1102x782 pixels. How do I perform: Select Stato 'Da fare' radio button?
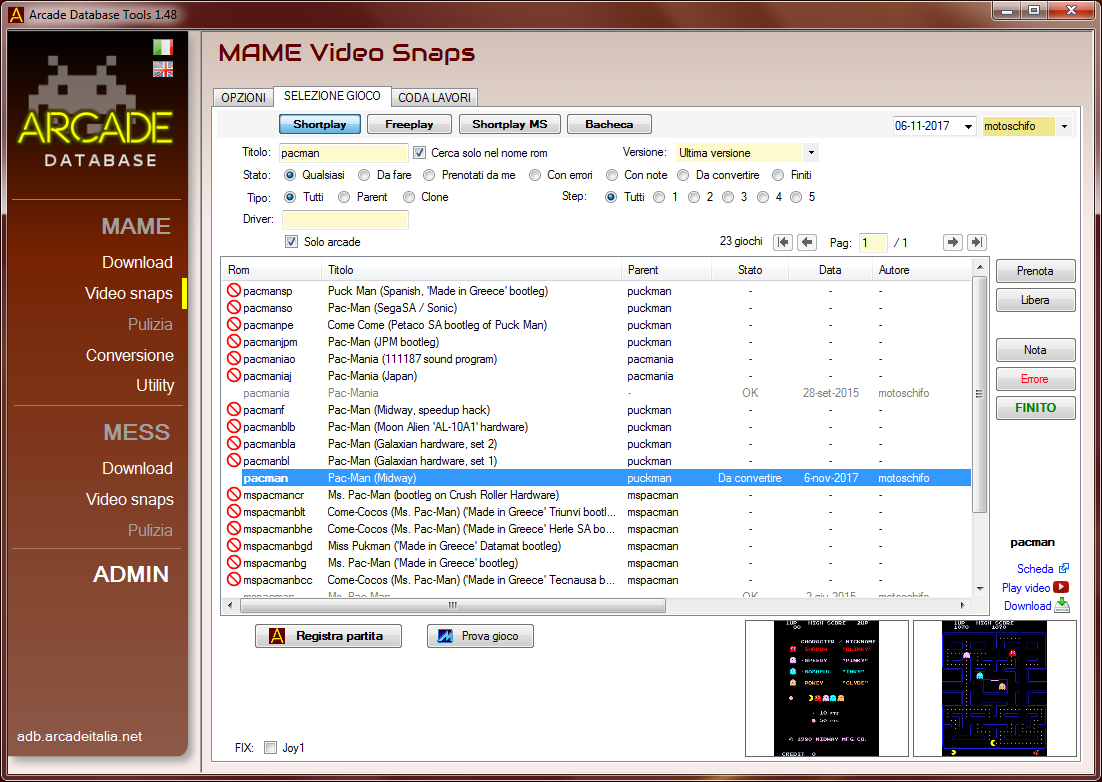point(364,175)
